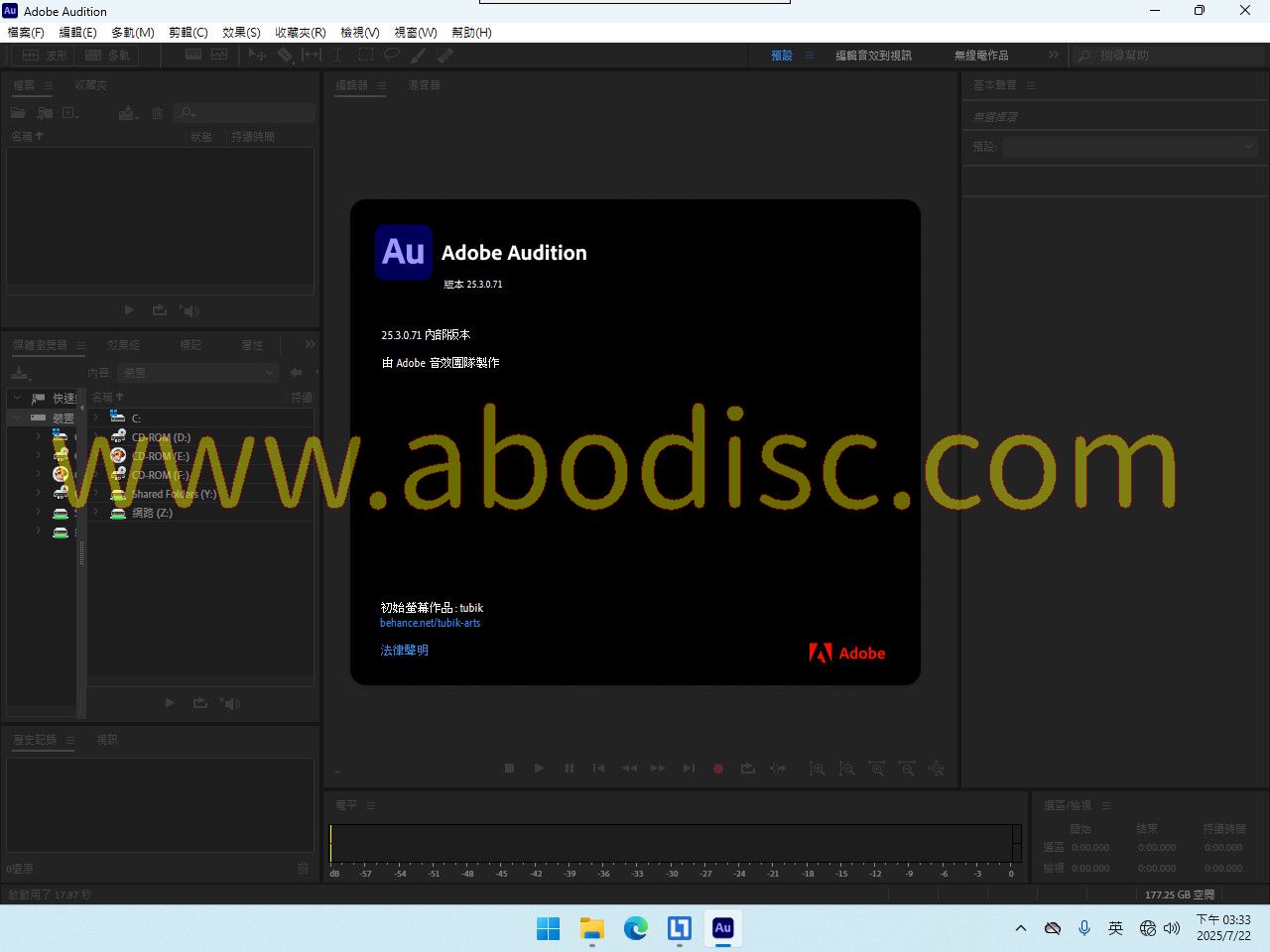Viewport: 1270px width, 952px height.
Task: Expand the C: drive row
Action: [x=96, y=417]
